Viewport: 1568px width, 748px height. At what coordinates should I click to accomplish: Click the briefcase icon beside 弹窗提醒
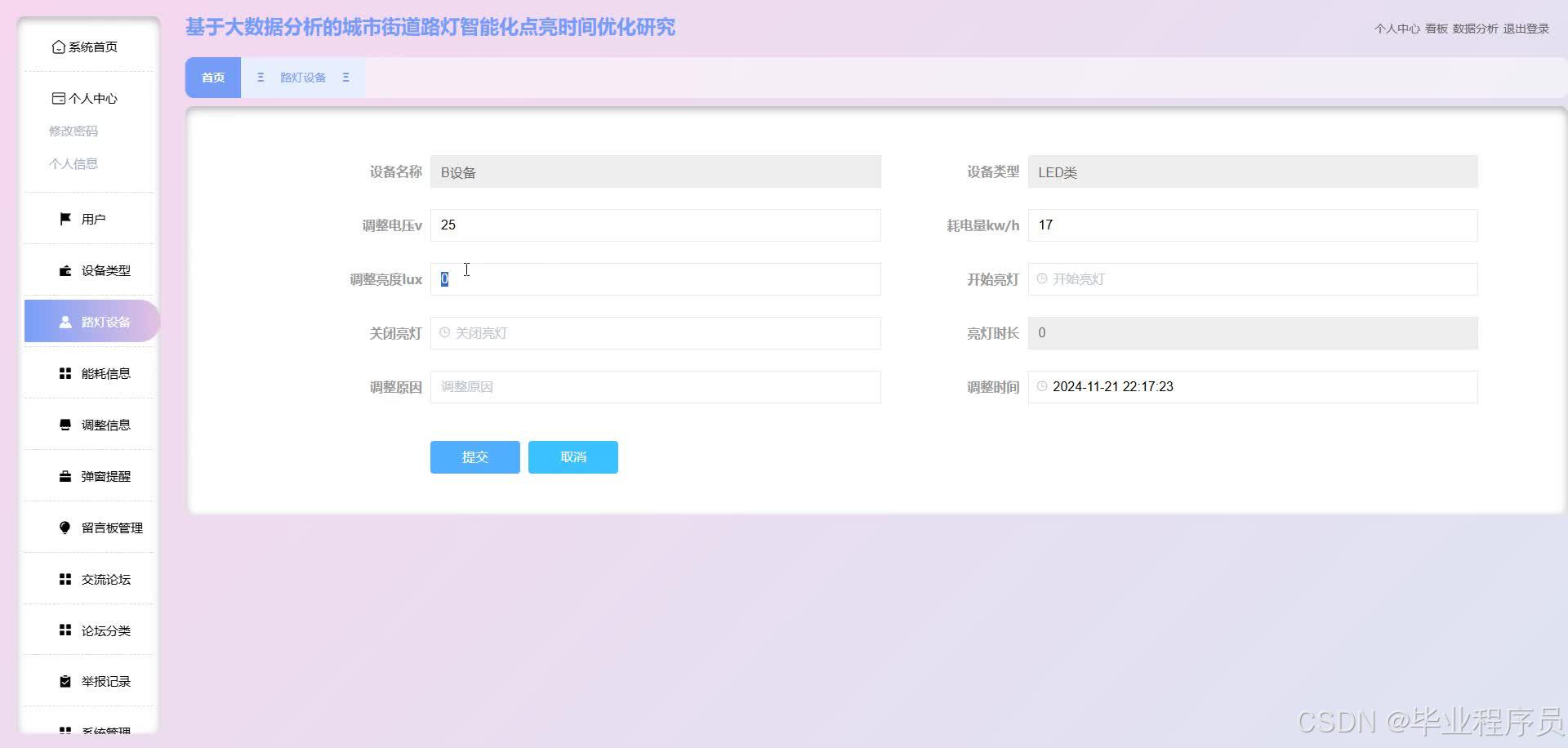coord(65,476)
